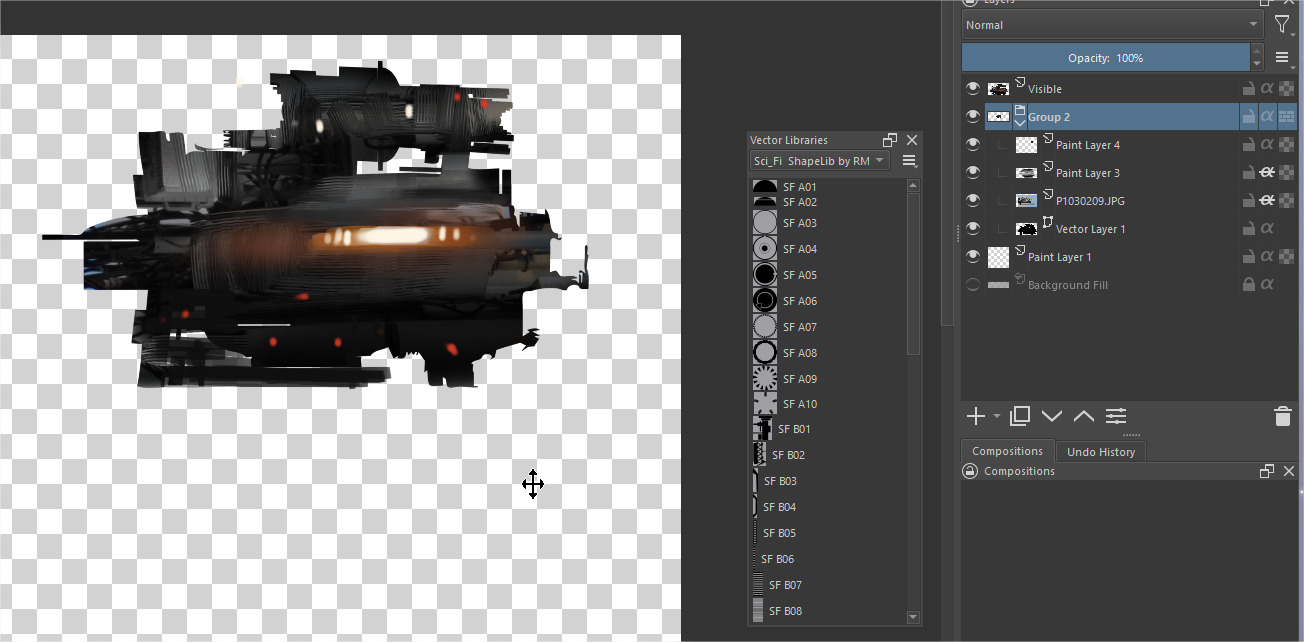Move layer up with the up arrow icon
Screen dimensions: 1304x642
(x=1084, y=416)
